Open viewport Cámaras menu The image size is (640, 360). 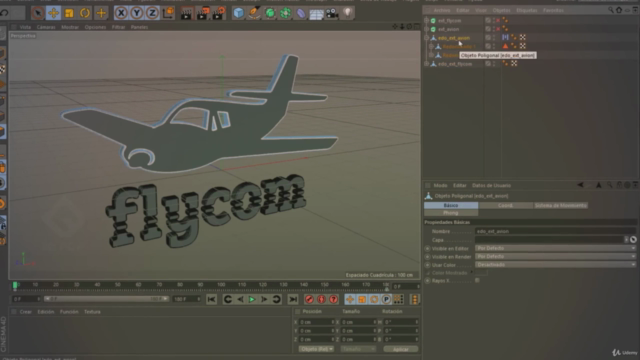[x=46, y=27]
